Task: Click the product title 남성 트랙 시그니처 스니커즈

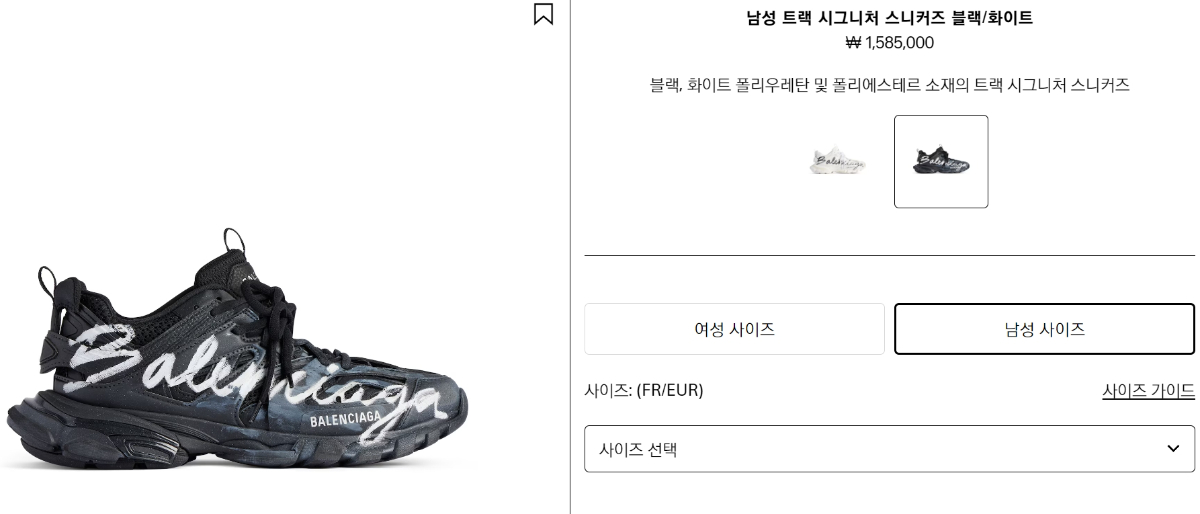Action: click(889, 17)
